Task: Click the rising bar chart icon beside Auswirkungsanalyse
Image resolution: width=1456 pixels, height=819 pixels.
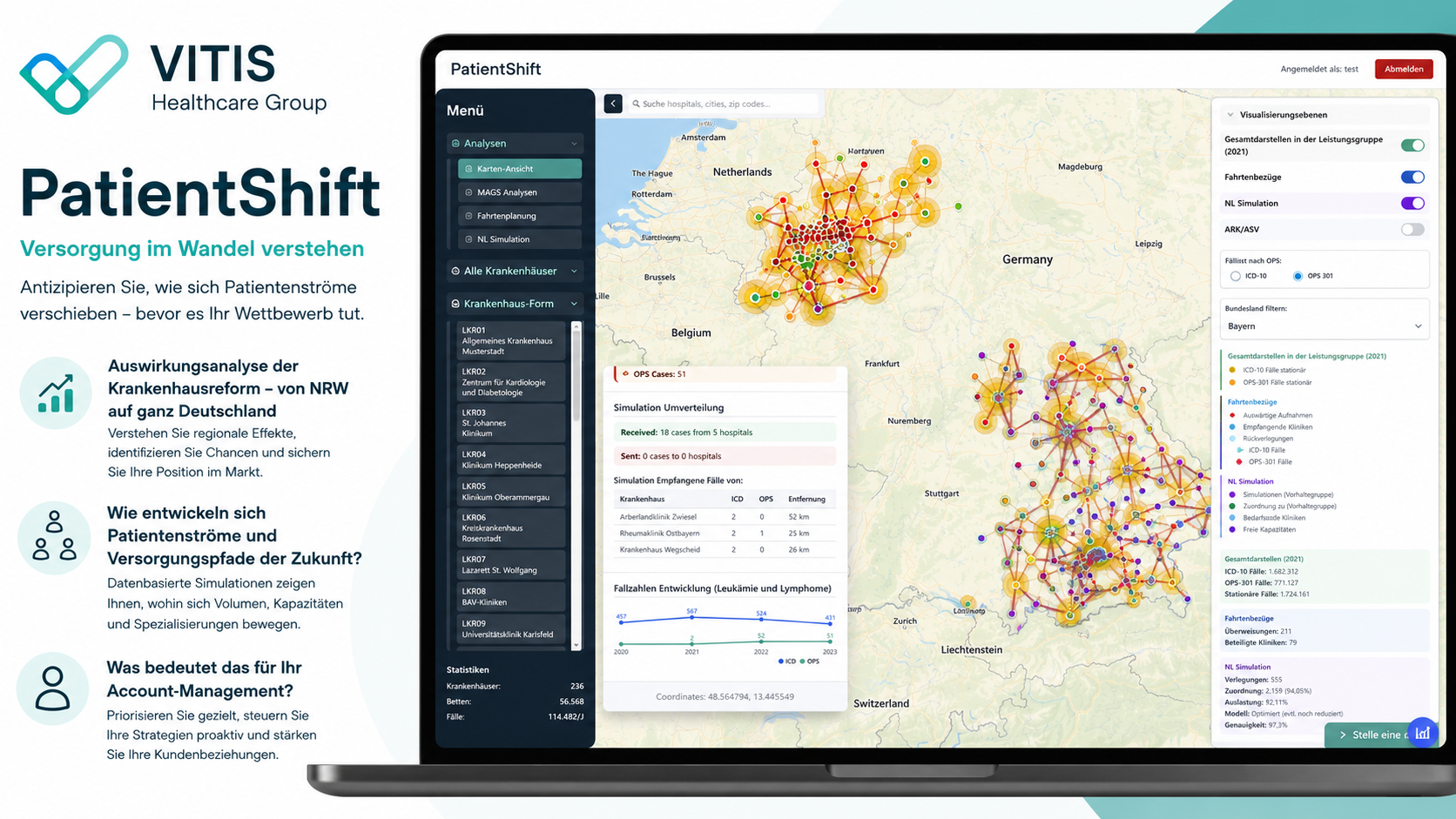Action: 56,393
